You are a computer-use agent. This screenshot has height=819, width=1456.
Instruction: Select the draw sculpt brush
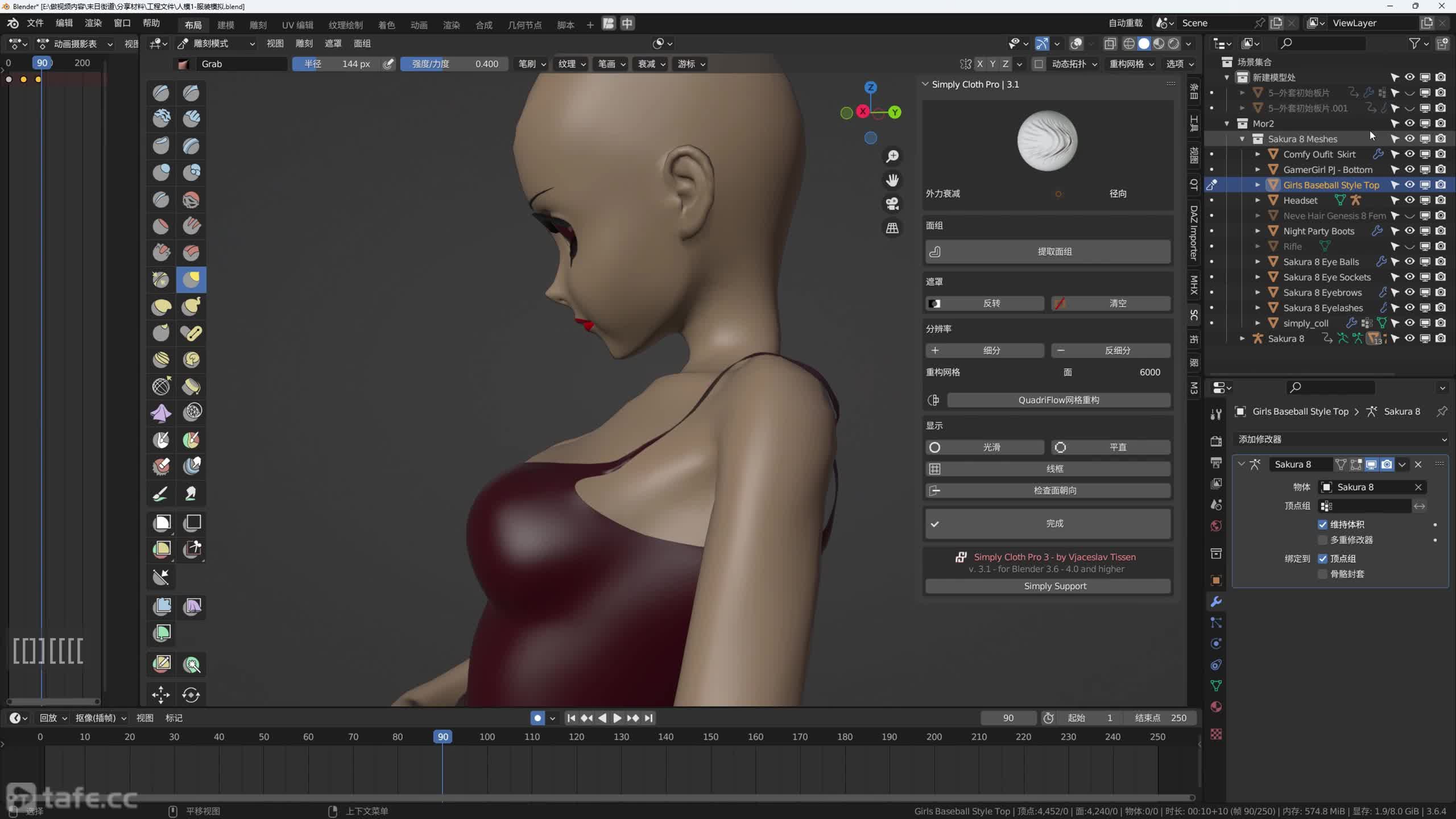pos(162,93)
